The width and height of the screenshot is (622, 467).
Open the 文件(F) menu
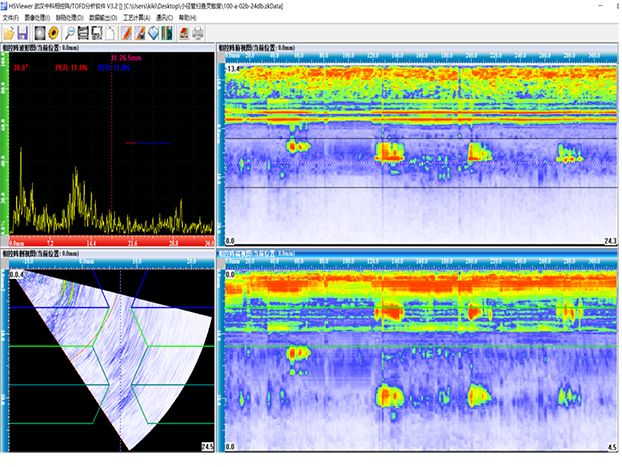[x=11, y=17]
